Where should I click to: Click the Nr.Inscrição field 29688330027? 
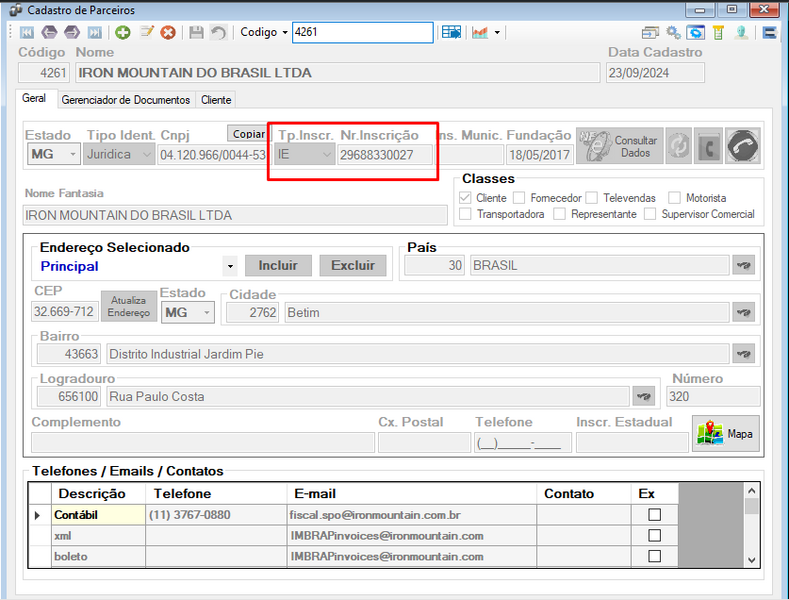point(384,155)
